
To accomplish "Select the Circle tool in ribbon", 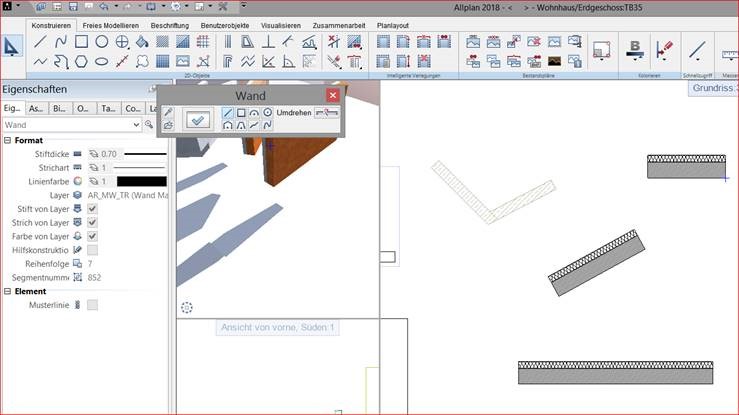I will pos(102,42).
